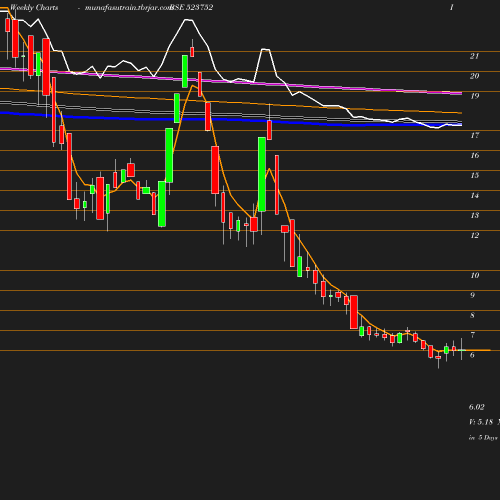Click the tallest green candle rising from level 13 to above 16
Viewport: 500px width, 500px height.
[x=262, y=174]
